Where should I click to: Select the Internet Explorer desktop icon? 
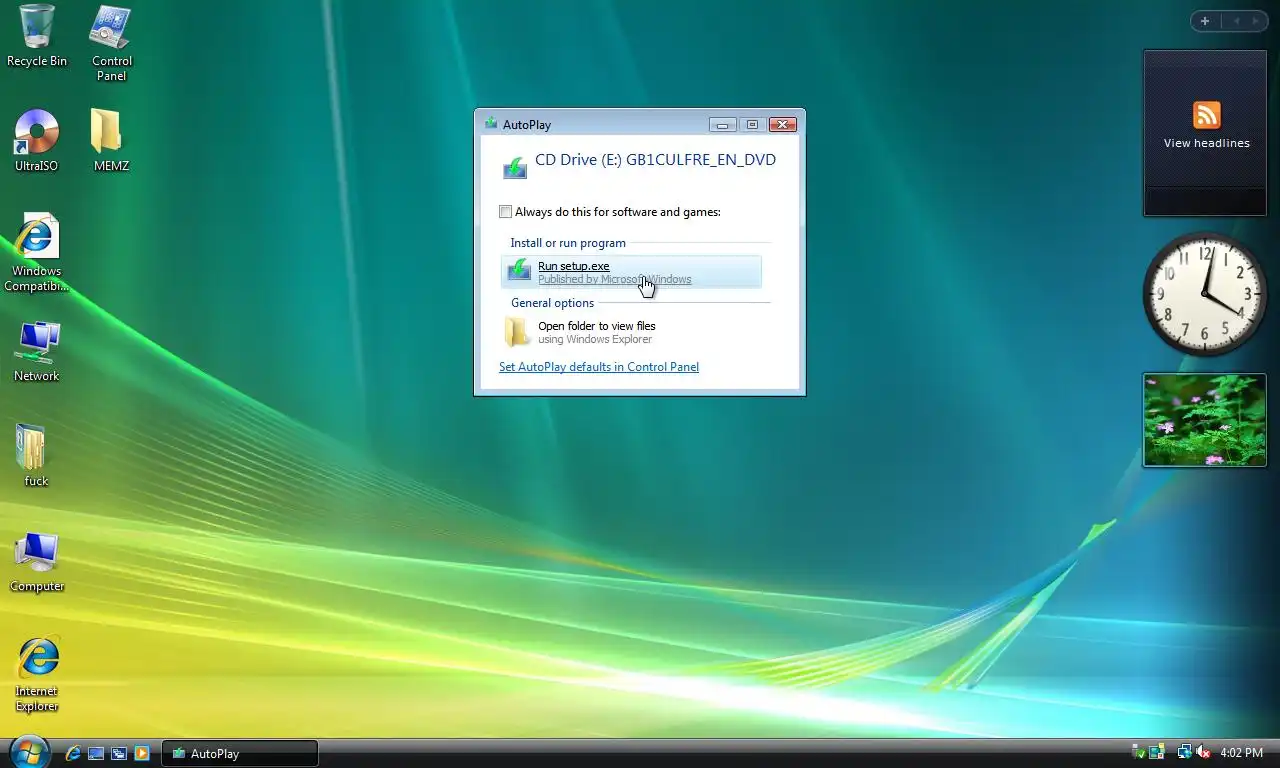tap(37, 675)
